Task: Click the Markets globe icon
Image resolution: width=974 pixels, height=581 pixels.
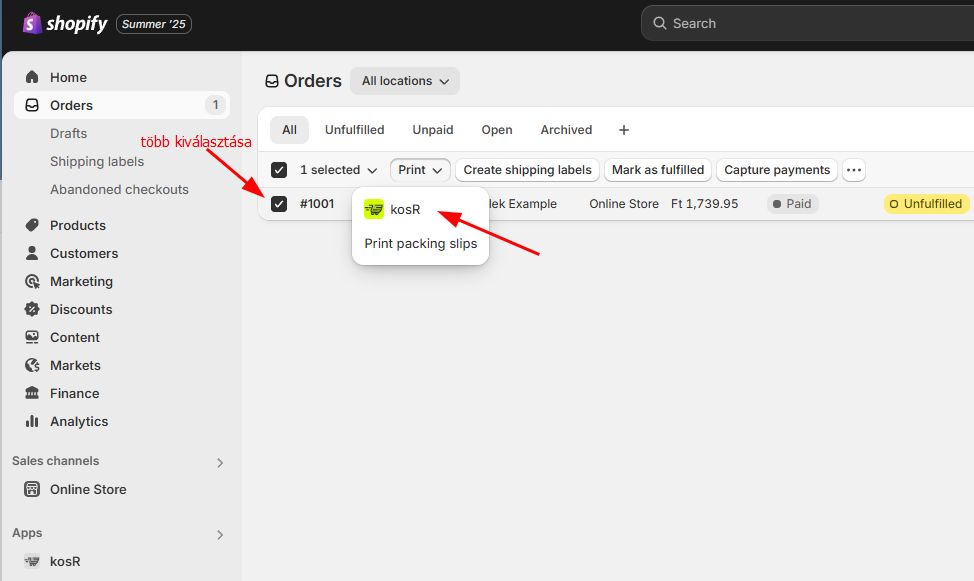Action: [32, 365]
